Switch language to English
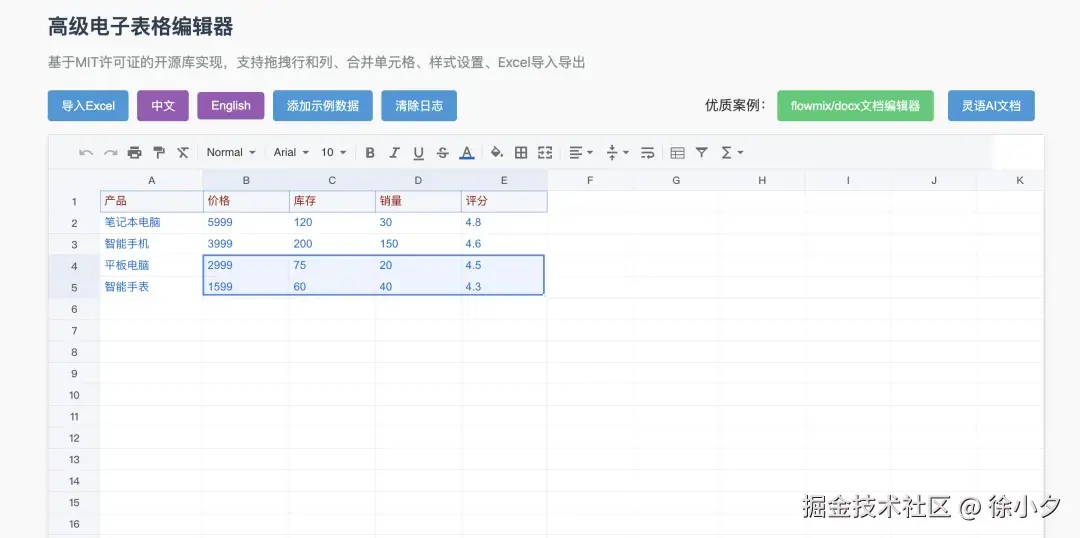 231,106
